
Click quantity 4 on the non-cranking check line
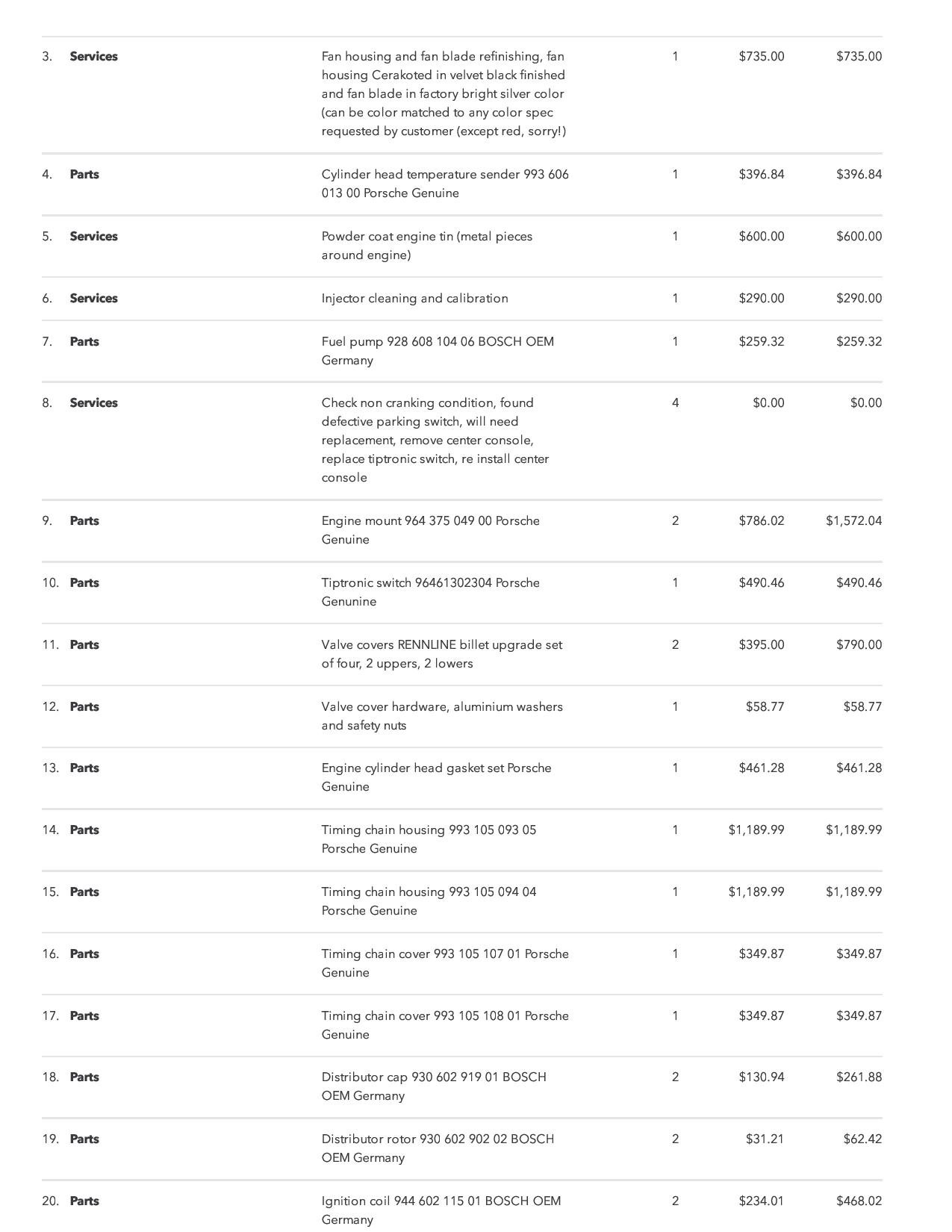(x=675, y=403)
